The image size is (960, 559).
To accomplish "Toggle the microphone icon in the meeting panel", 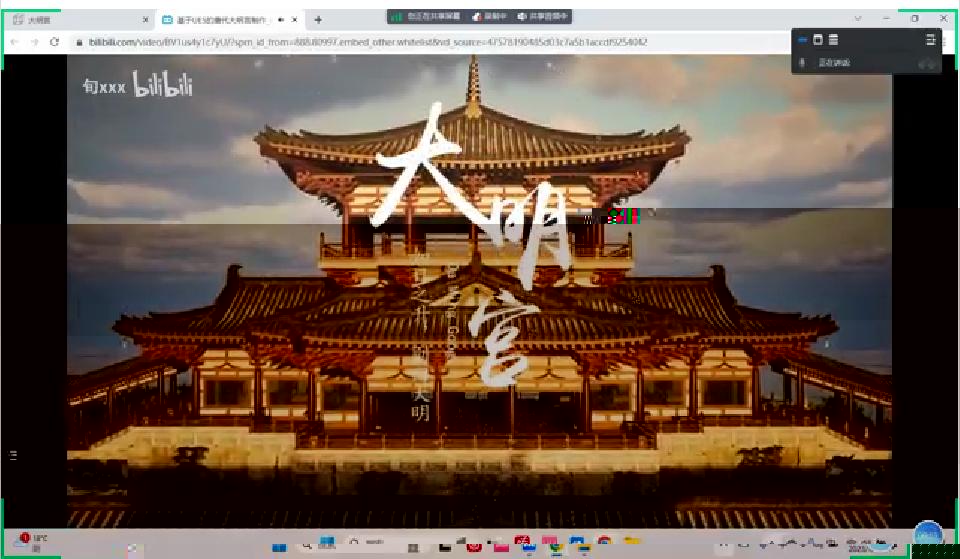I will 803,62.
